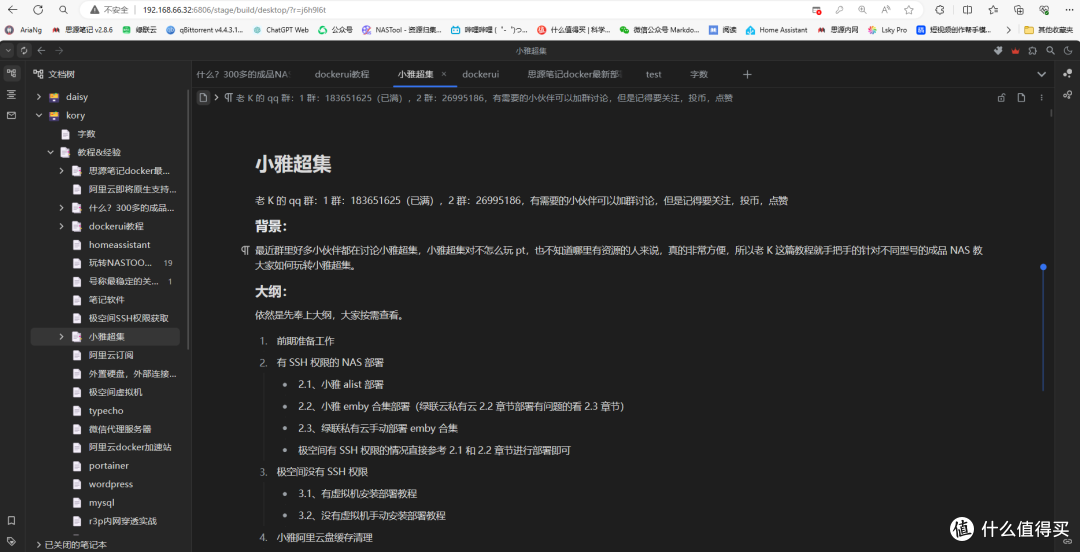Image resolution: width=1080 pixels, height=552 pixels.
Task: Open the tag panel icon in left dock
Action: pyautogui.click(x=11, y=541)
